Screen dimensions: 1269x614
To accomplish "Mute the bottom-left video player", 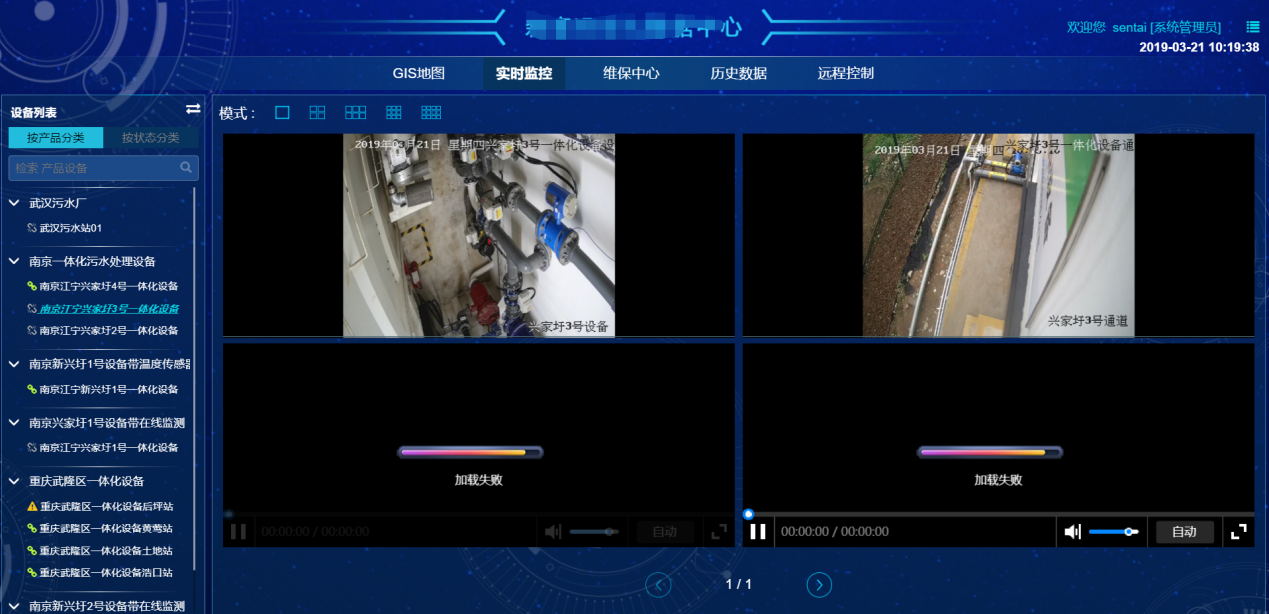I will [x=553, y=532].
